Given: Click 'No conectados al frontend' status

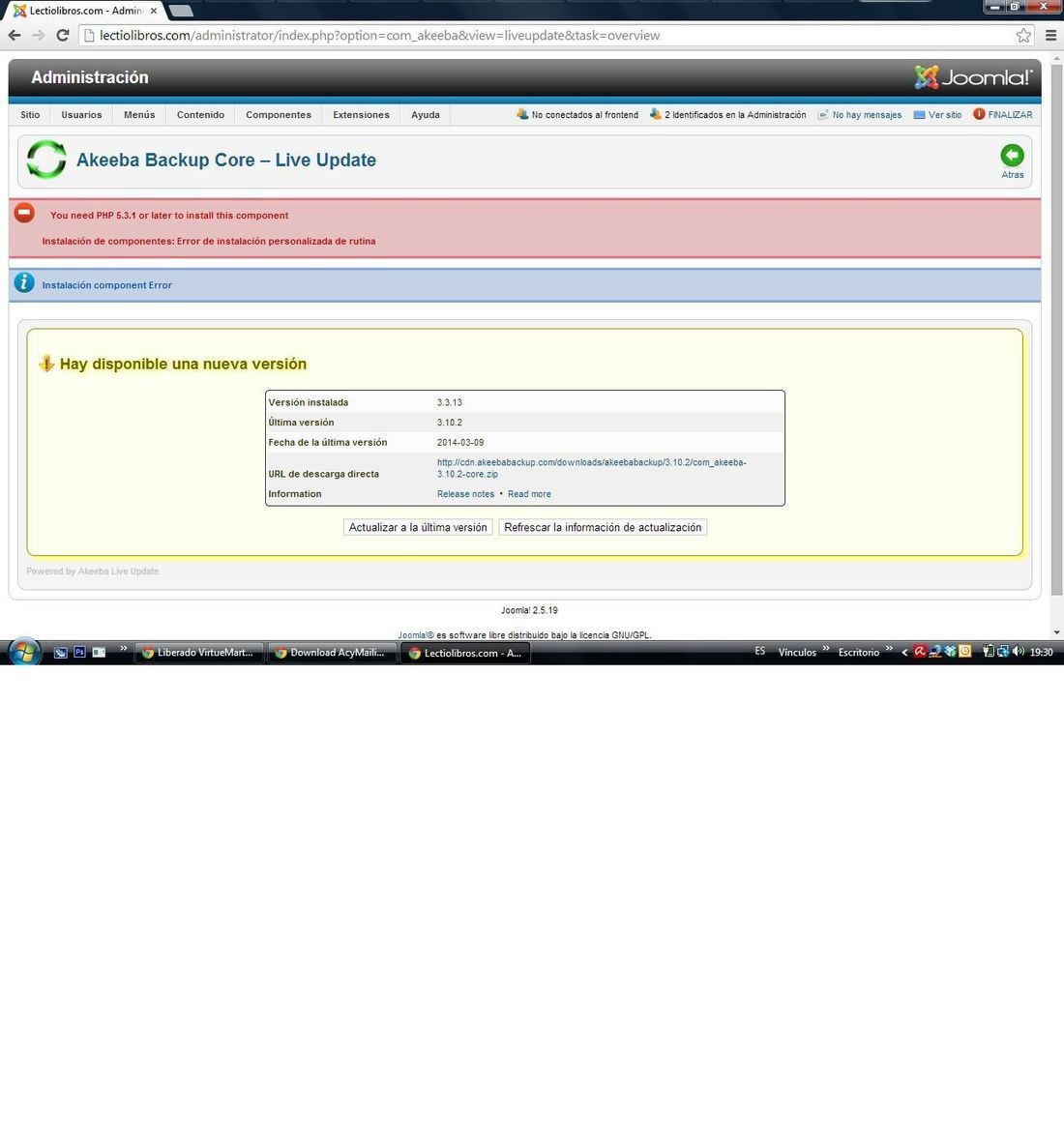Looking at the screenshot, I should [585, 114].
